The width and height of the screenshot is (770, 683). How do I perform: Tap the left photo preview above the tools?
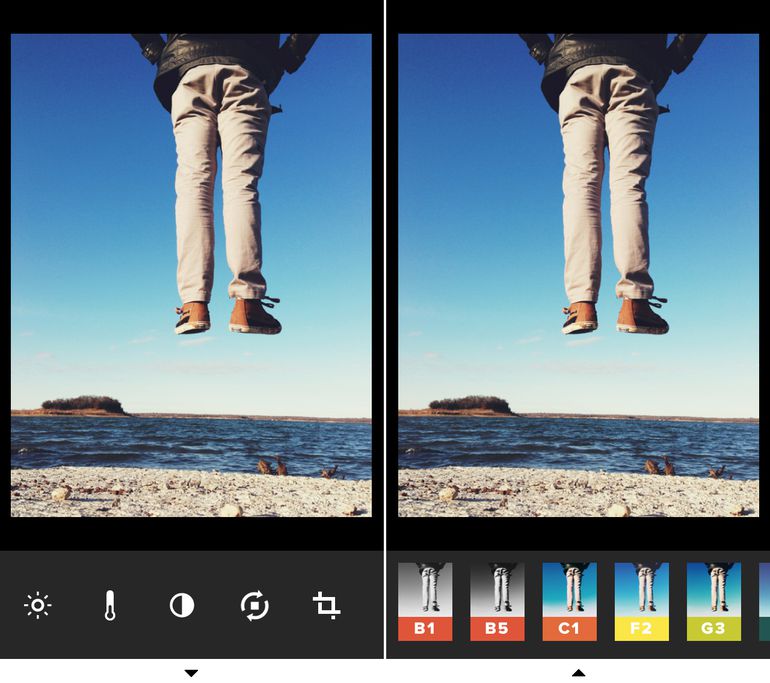[191, 275]
